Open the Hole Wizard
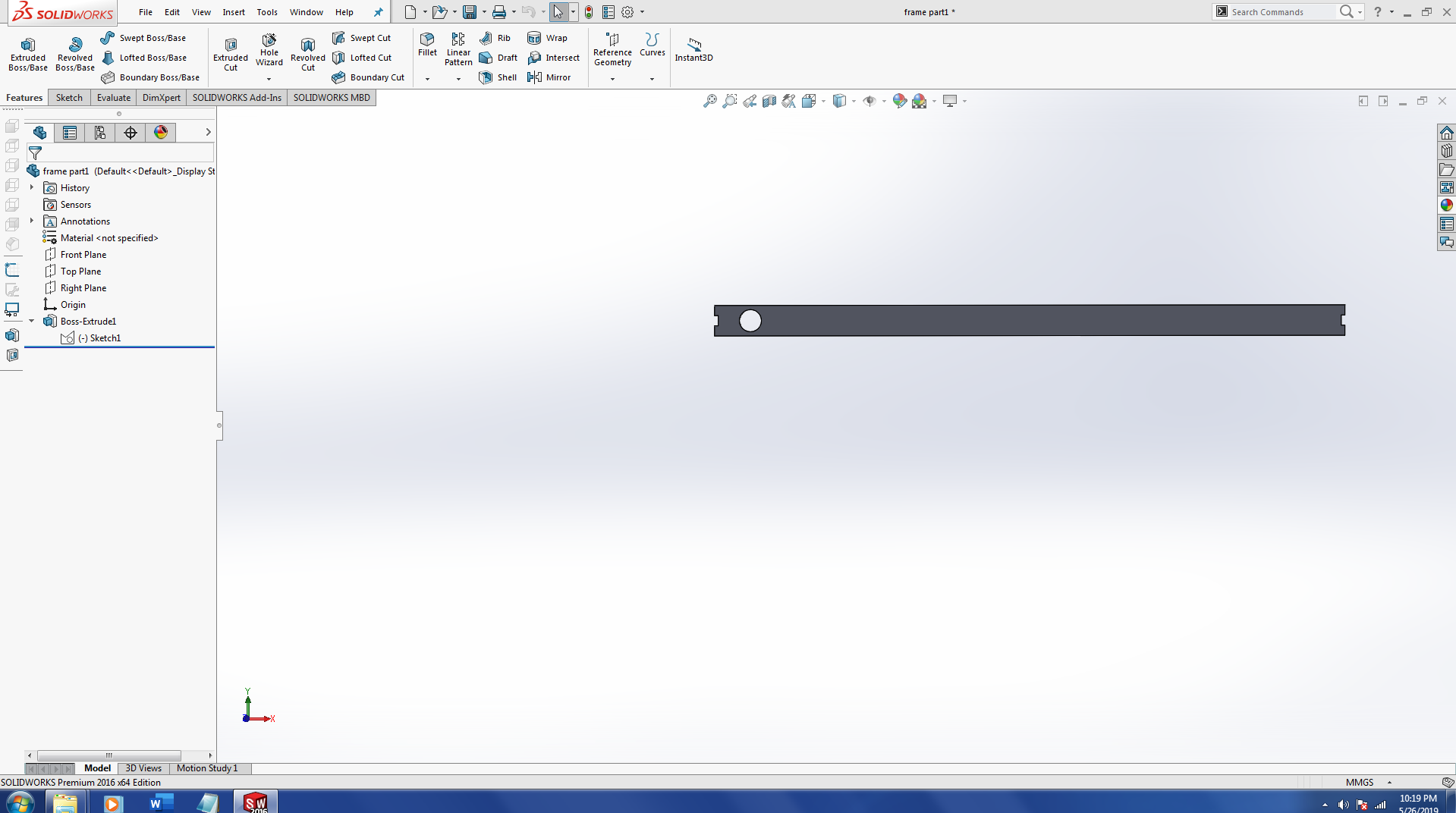 269,50
